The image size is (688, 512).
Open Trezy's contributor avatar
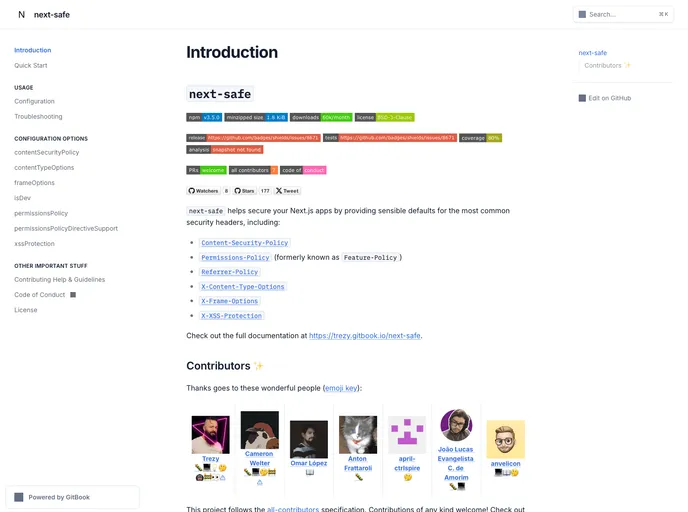point(210,435)
